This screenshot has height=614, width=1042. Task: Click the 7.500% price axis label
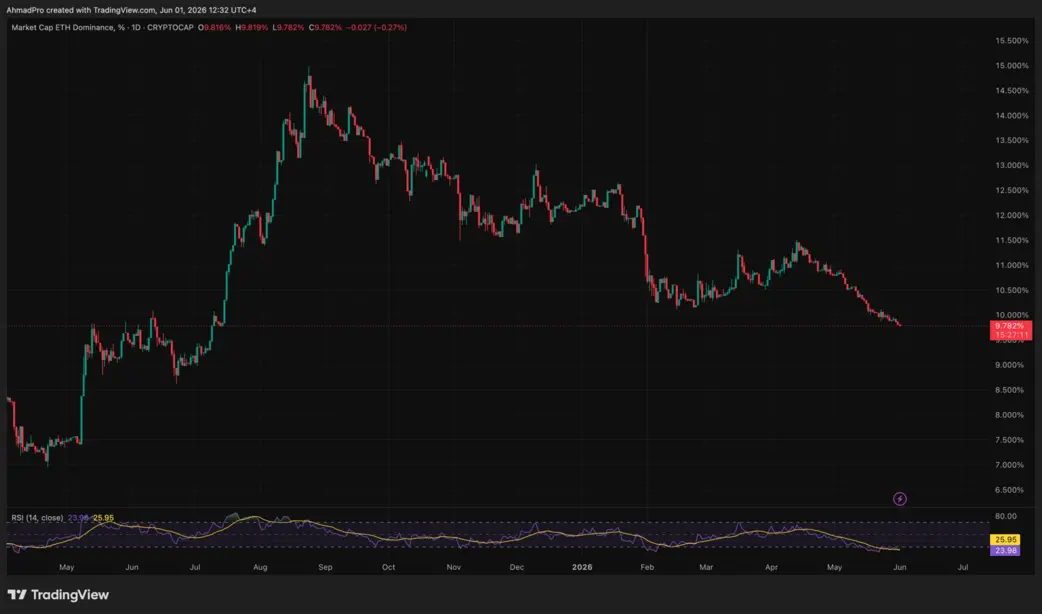1011,440
